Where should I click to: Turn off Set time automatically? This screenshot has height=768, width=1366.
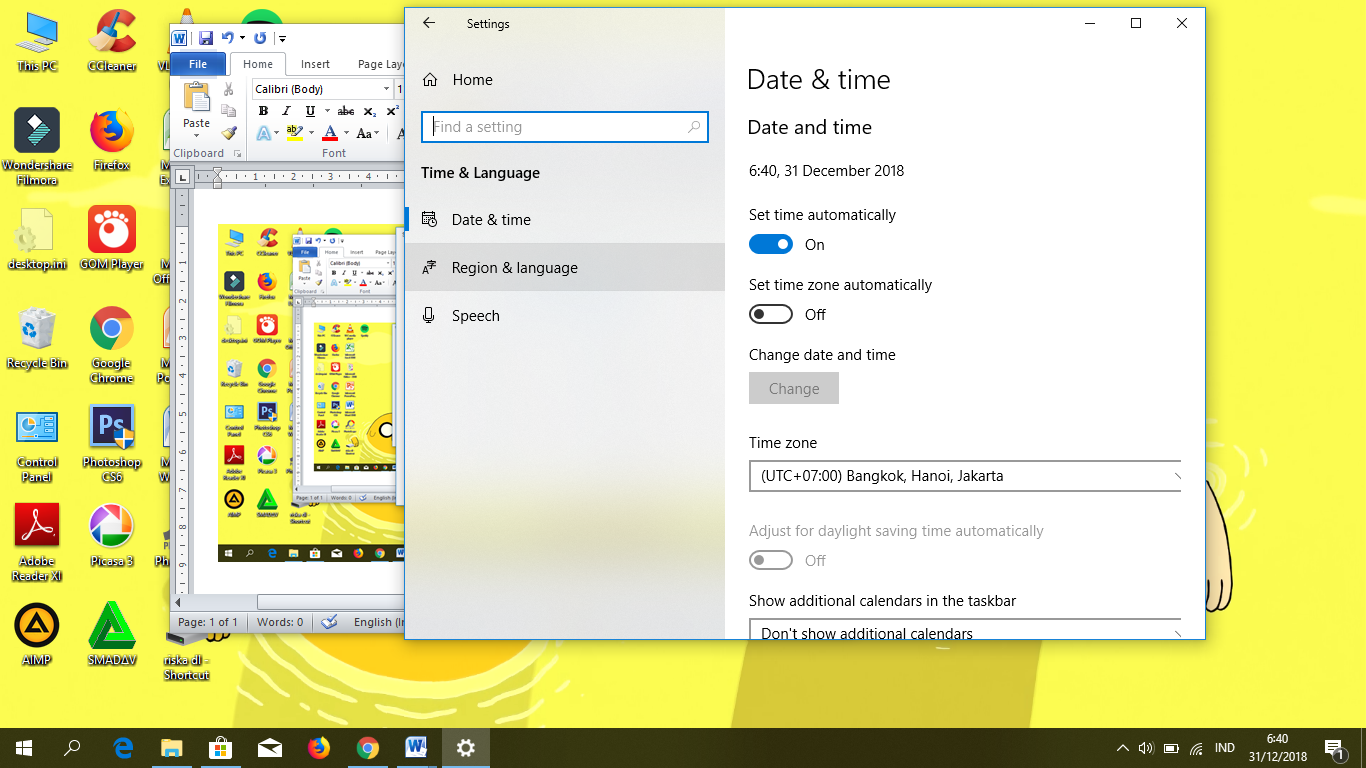[770, 244]
